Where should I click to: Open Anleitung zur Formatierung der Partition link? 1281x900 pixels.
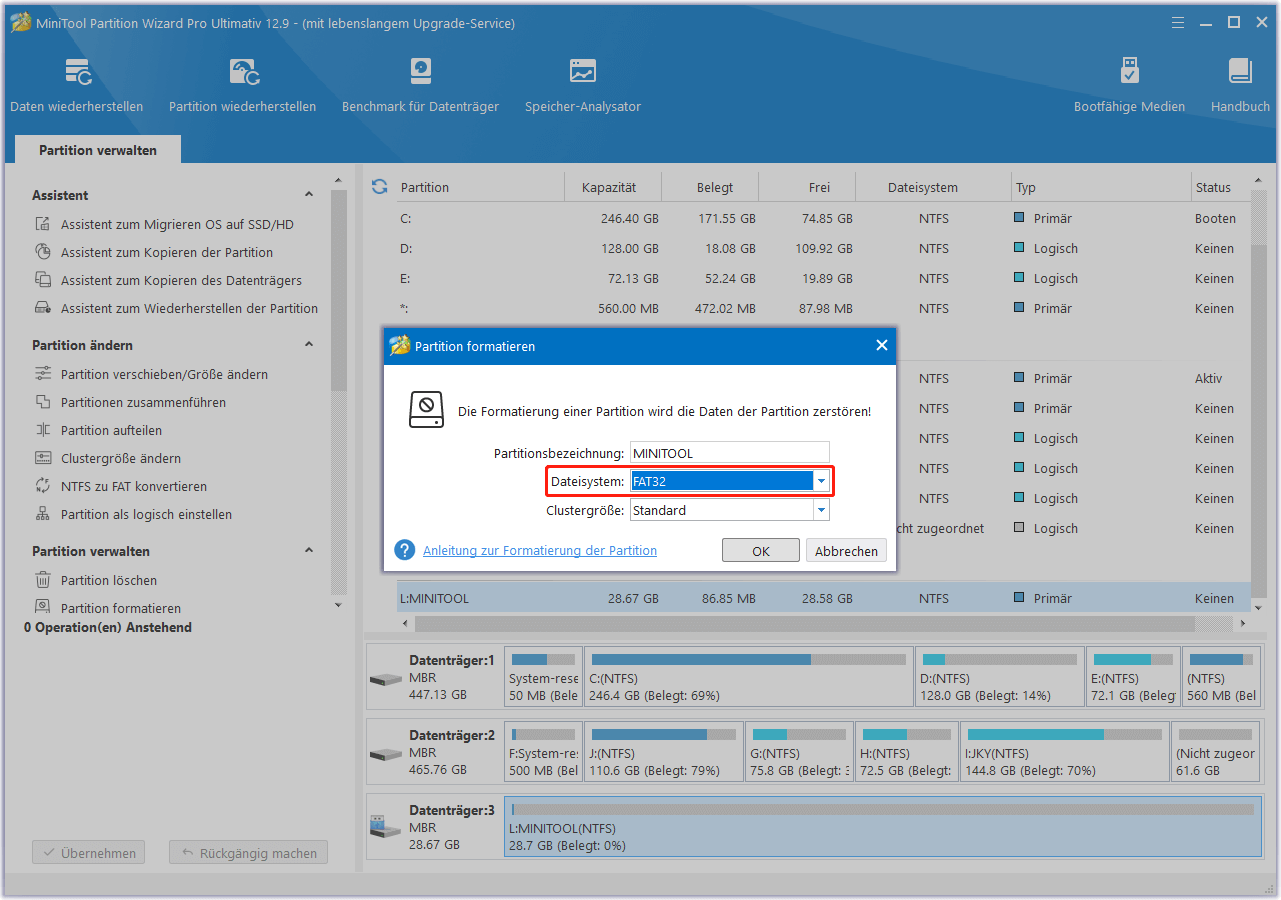pos(540,550)
